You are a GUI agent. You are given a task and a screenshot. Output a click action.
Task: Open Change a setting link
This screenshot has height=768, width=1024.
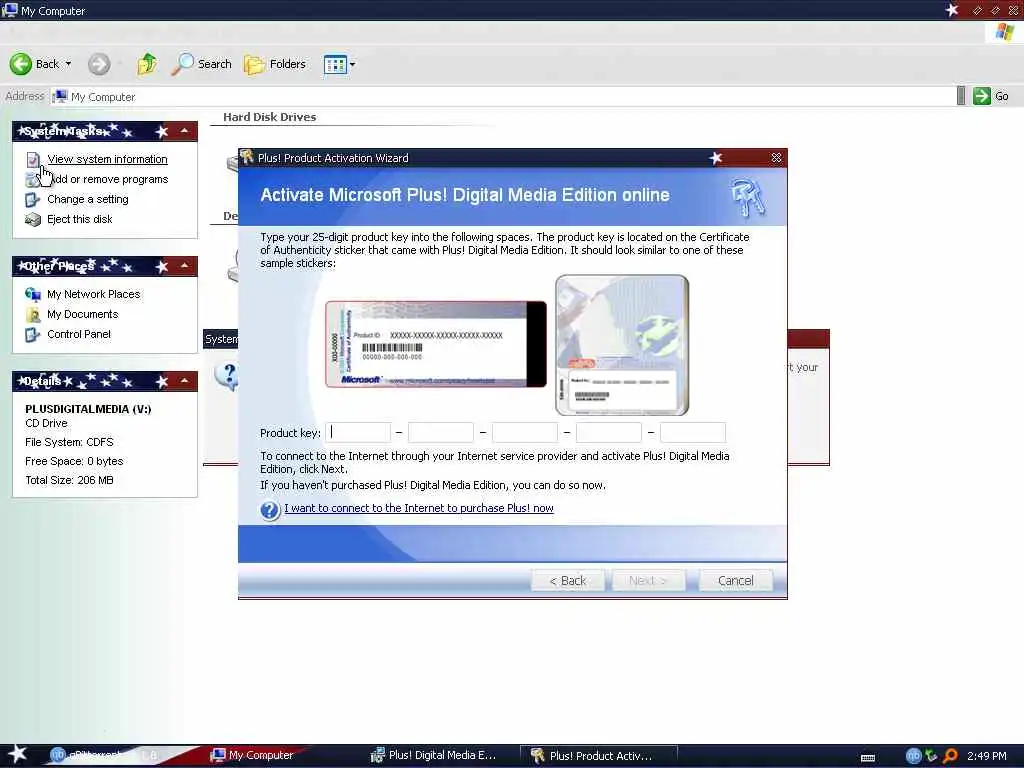click(88, 199)
